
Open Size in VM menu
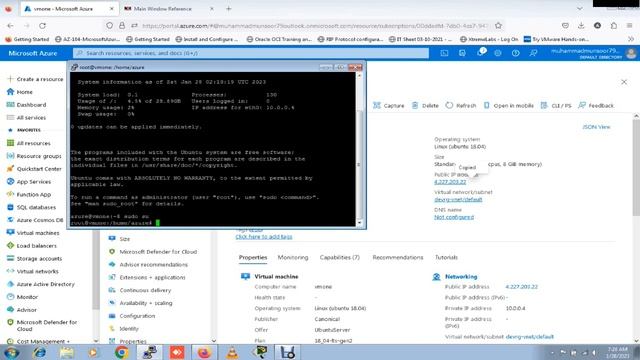[x=119, y=239]
